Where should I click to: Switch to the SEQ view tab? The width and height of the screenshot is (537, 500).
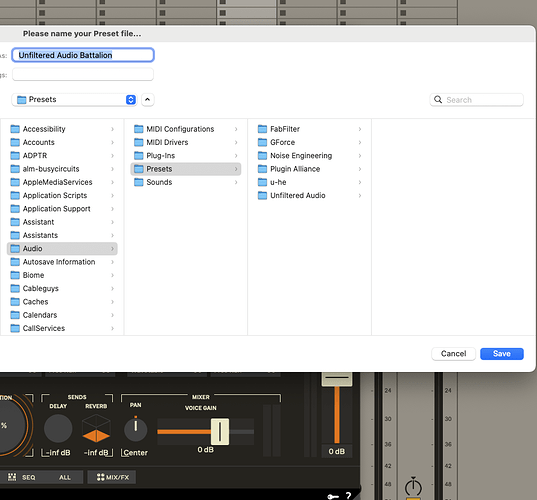point(23,477)
